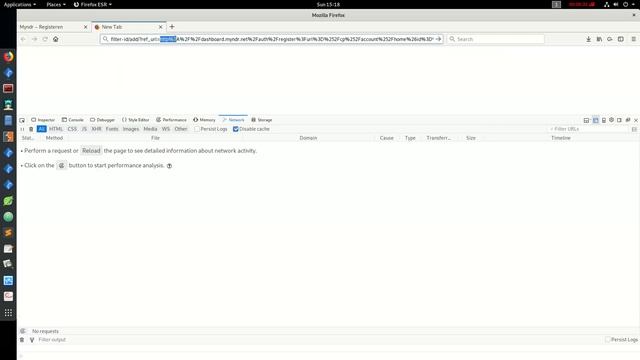The height and width of the screenshot is (360, 640).
Task: Click the split console devtools icon
Action: [x=596, y=120]
